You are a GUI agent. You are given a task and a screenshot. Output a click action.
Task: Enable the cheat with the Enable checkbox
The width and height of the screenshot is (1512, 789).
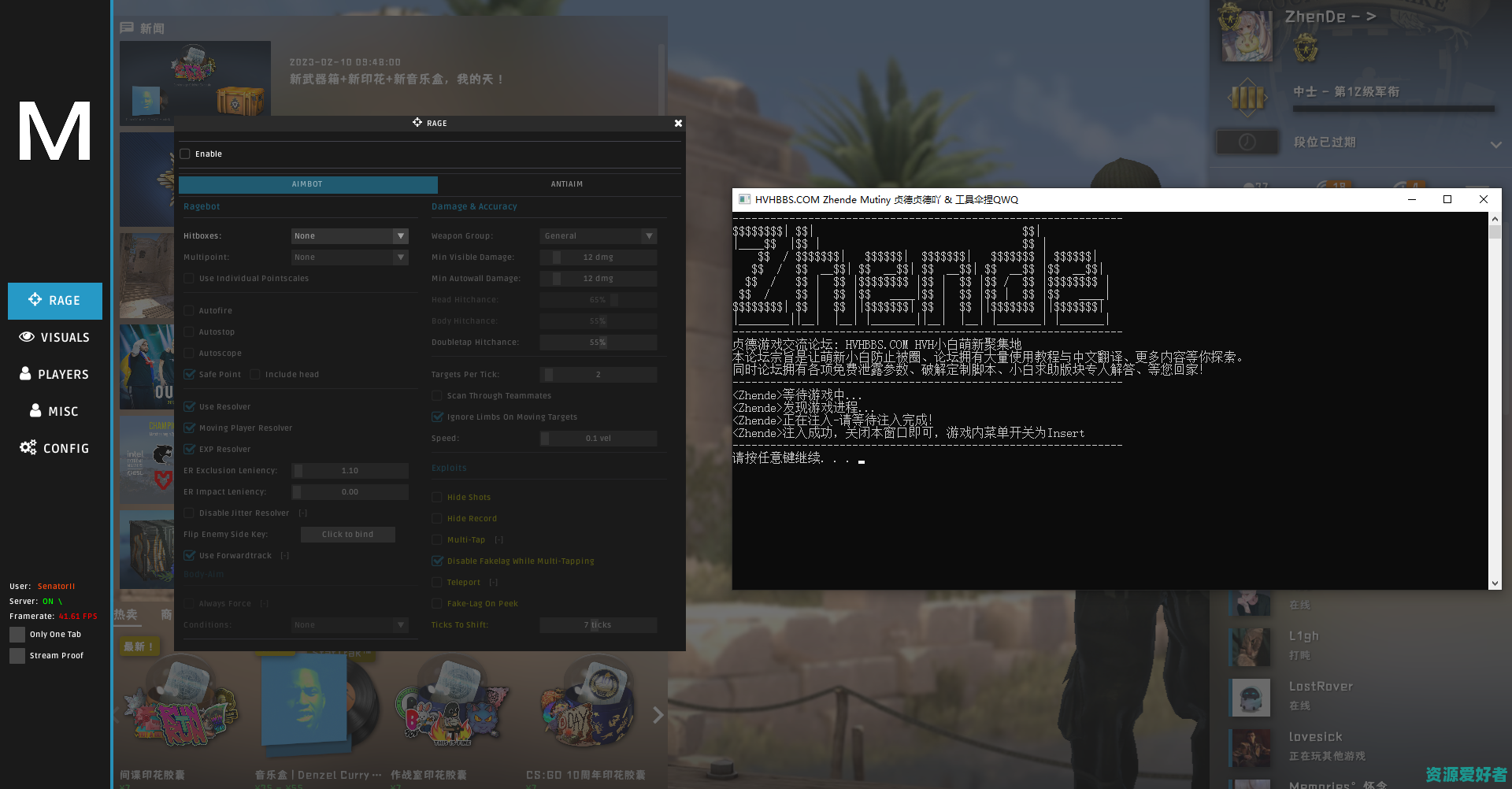point(185,154)
